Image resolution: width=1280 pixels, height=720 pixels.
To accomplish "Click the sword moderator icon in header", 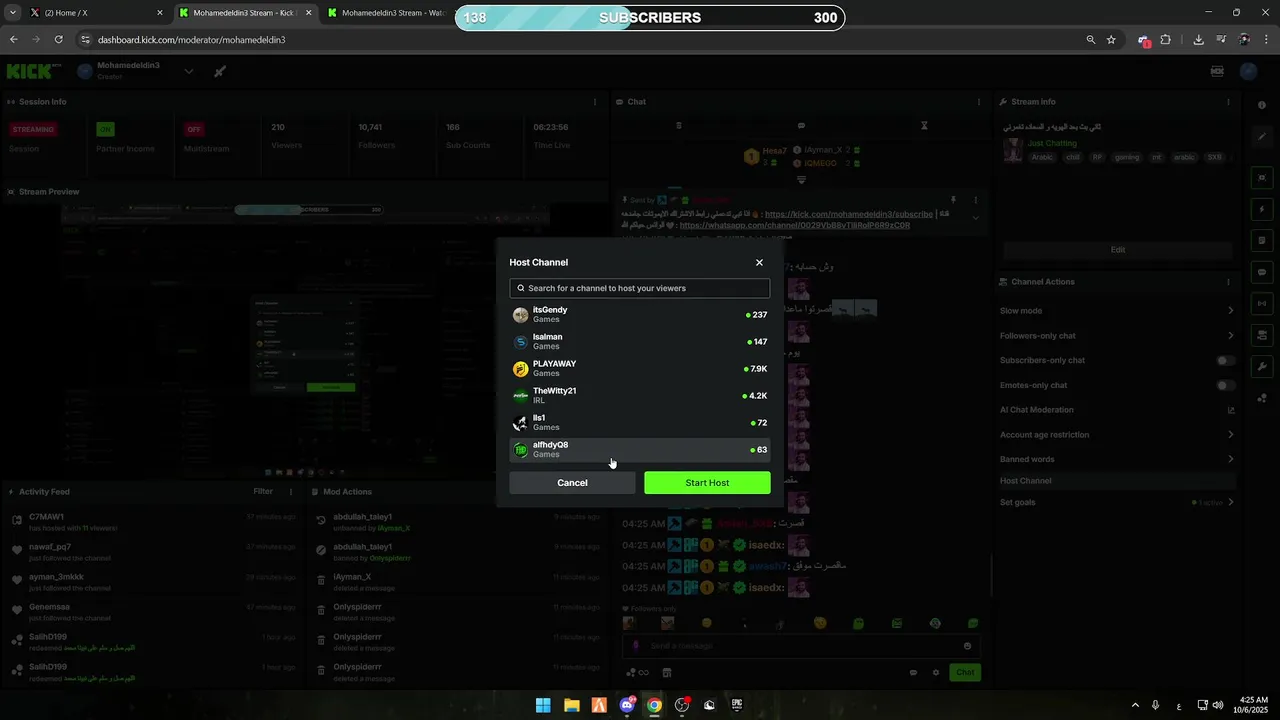I will (x=220, y=71).
